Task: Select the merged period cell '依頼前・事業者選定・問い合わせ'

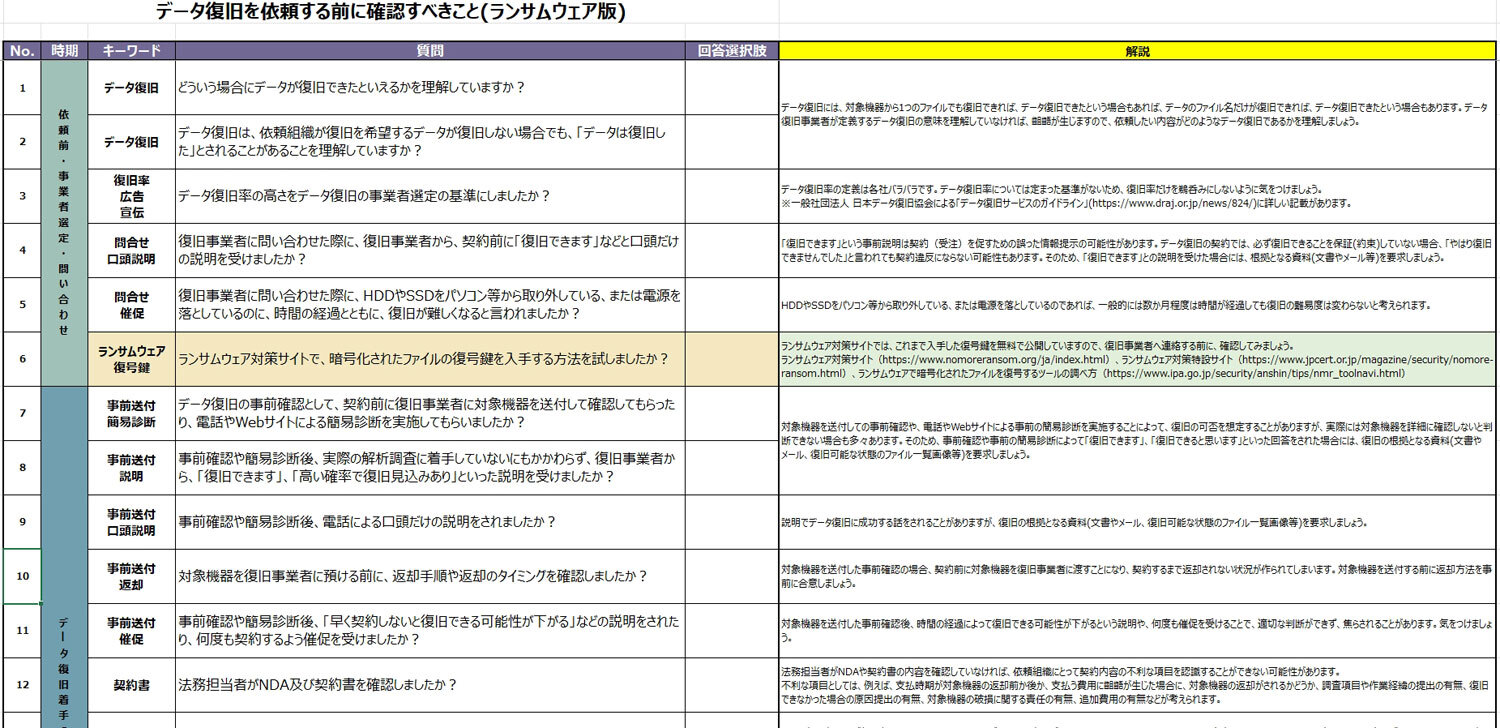Action: 65,223
